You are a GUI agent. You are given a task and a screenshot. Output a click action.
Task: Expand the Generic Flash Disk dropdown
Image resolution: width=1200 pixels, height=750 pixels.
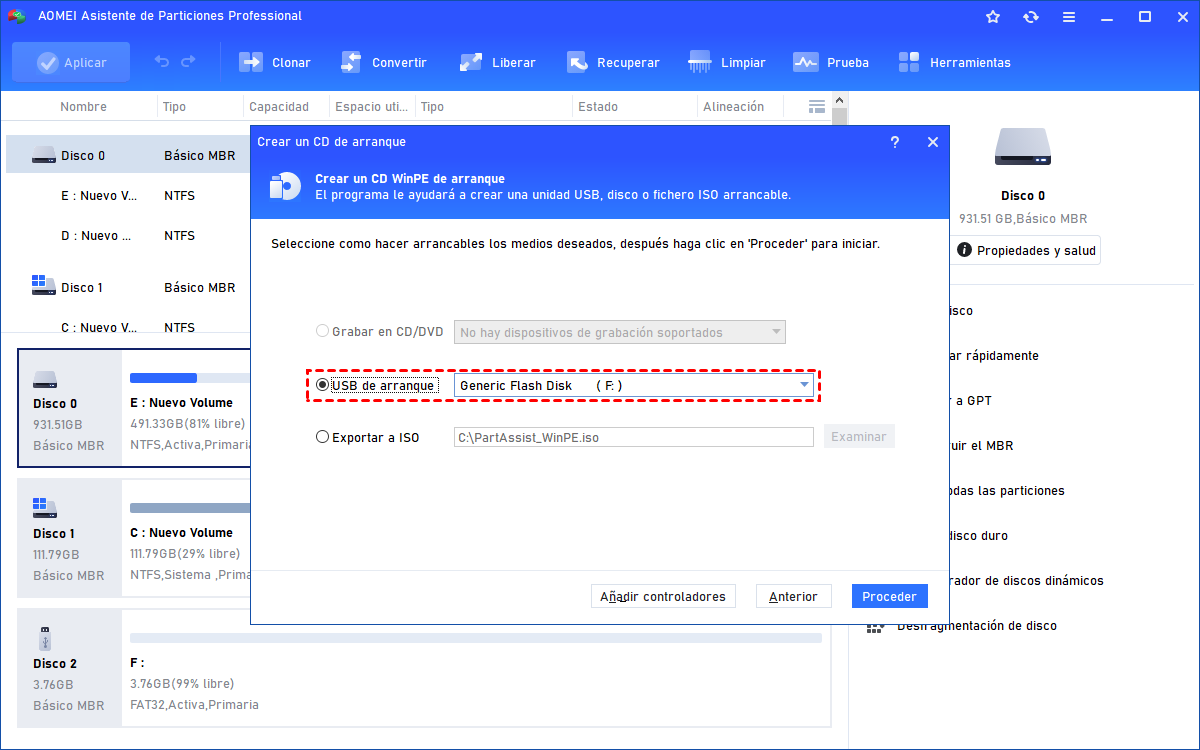click(x=803, y=385)
